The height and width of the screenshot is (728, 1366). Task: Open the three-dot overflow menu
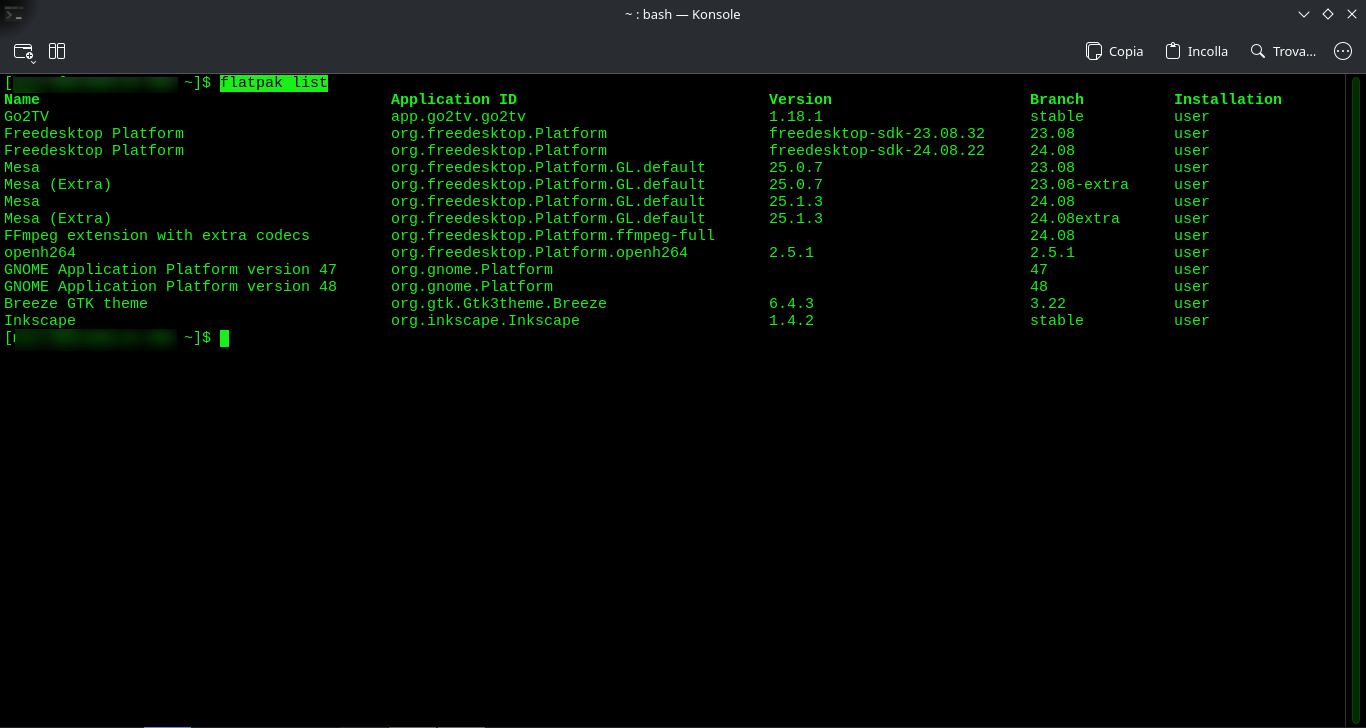[1343, 51]
